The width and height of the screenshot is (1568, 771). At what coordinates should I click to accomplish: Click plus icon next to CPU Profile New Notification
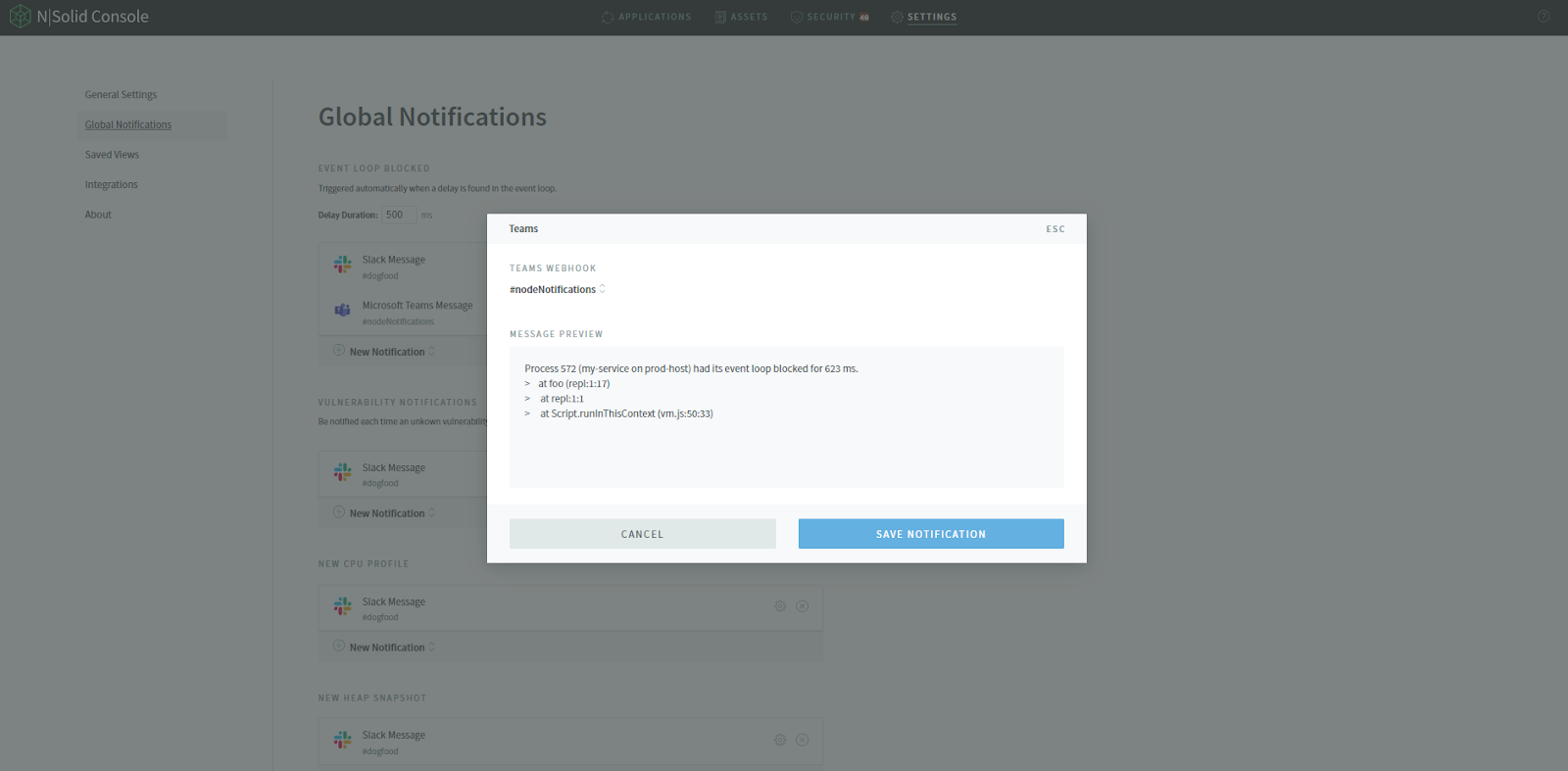339,646
